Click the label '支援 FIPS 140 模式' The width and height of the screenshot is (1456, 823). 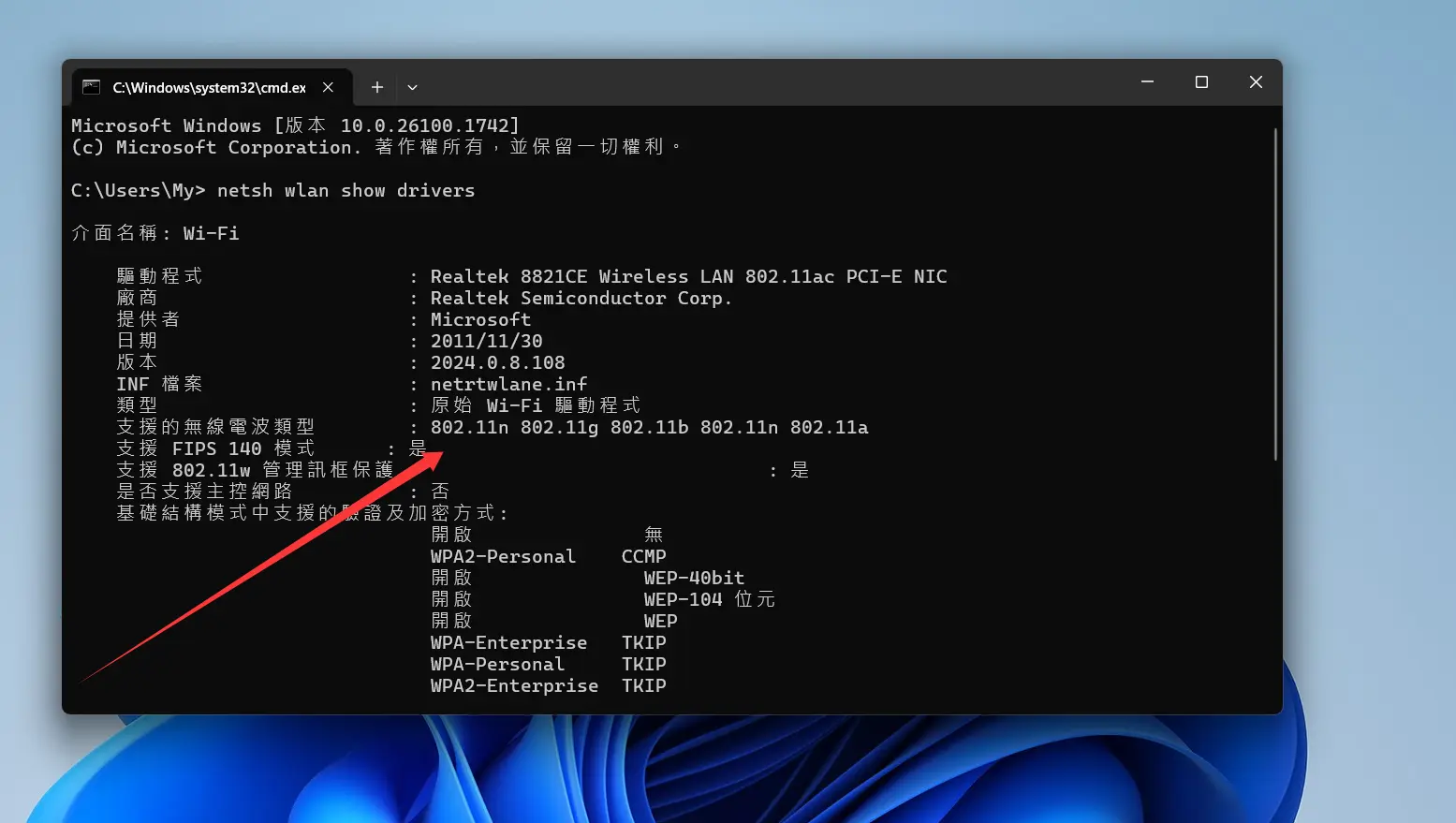point(215,448)
